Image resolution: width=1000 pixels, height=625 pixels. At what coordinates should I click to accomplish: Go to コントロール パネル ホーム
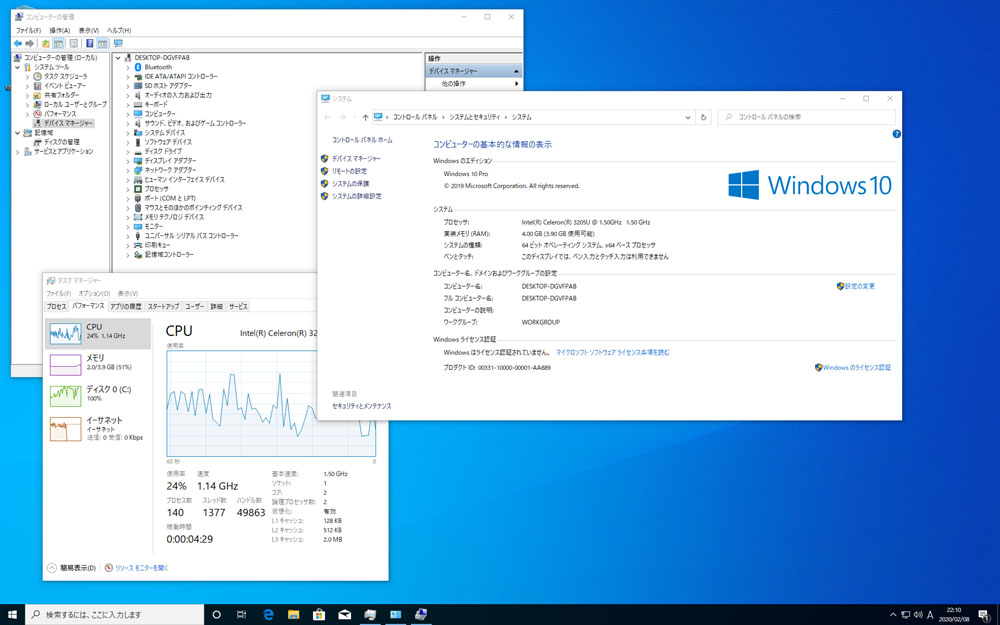click(362, 140)
